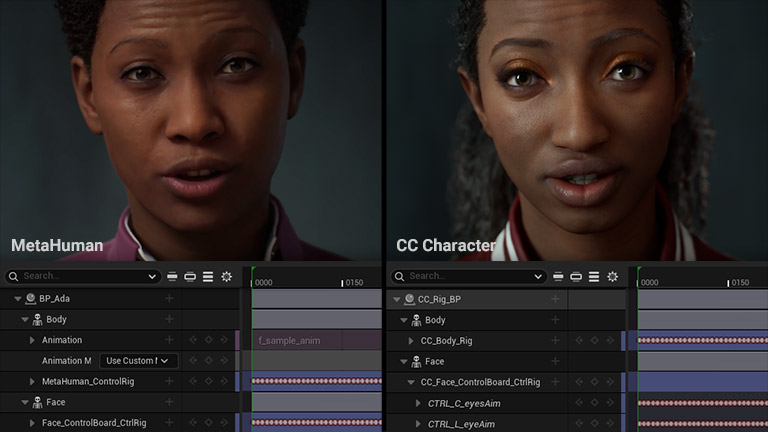Open right sequencer settings gear icon
Screen dimensions: 768x432
pyautogui.click(x=612, y=276)
